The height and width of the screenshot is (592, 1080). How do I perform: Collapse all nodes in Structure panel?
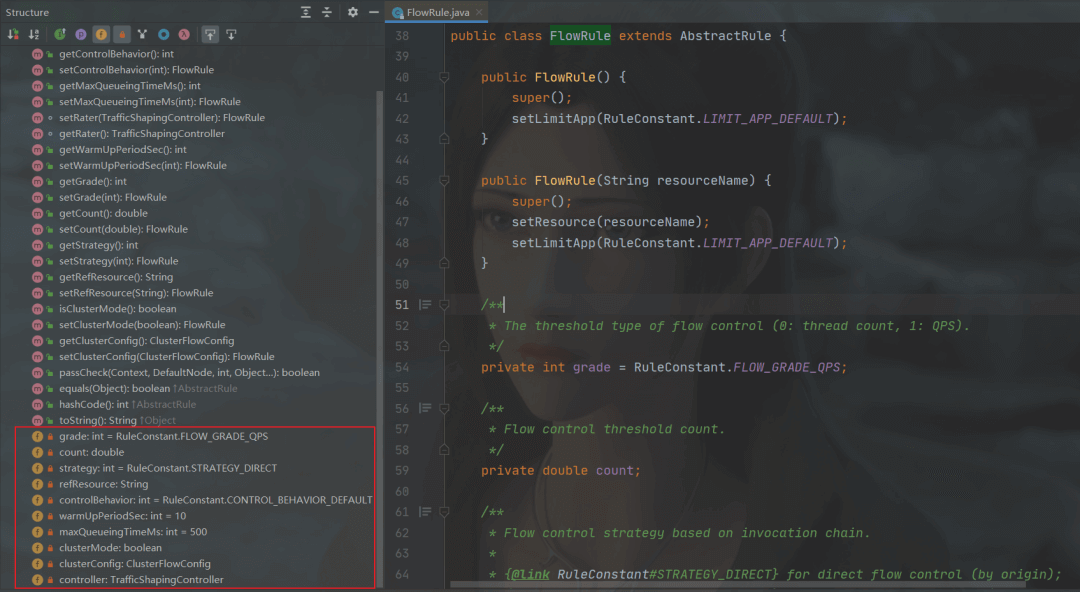point(326,12)
